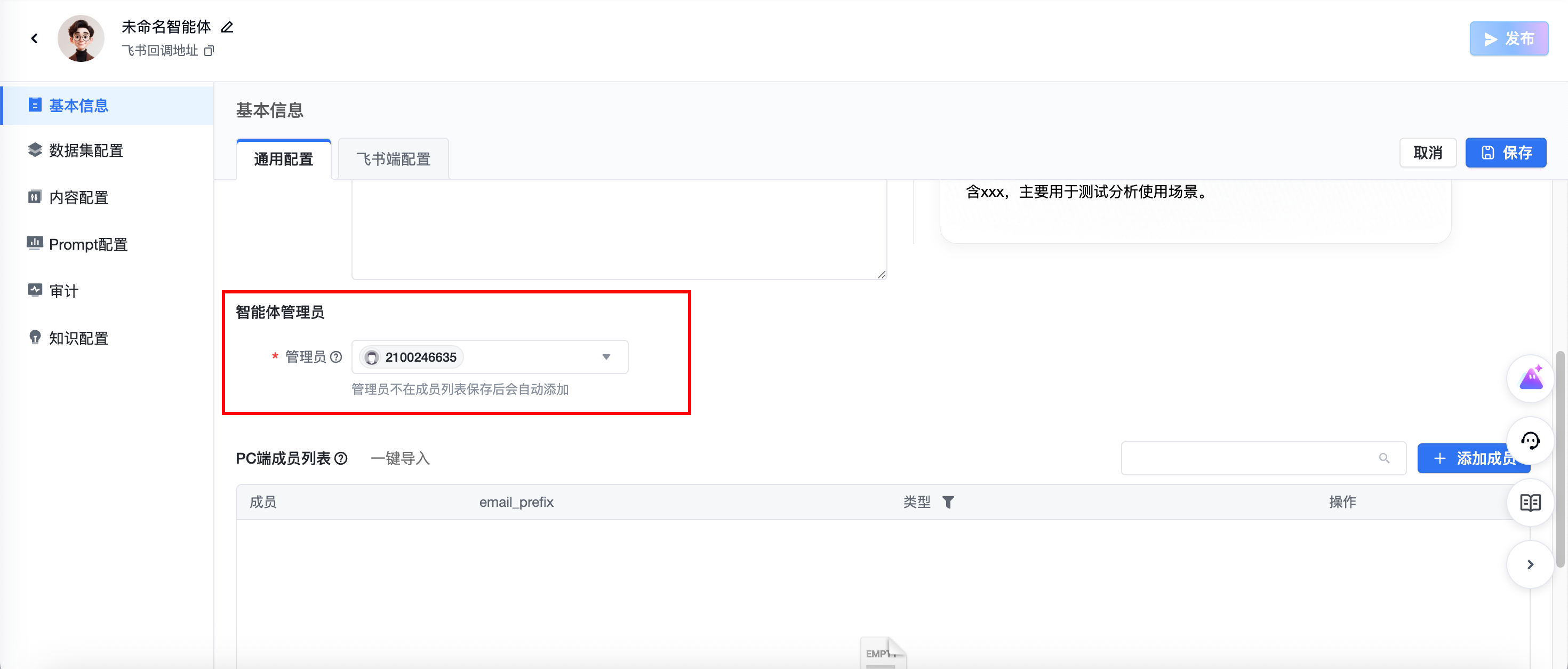The height and width of the screenshot is (669, 1568).
Task: Open Prompt配置 in the sidebar
Action: 88,244
